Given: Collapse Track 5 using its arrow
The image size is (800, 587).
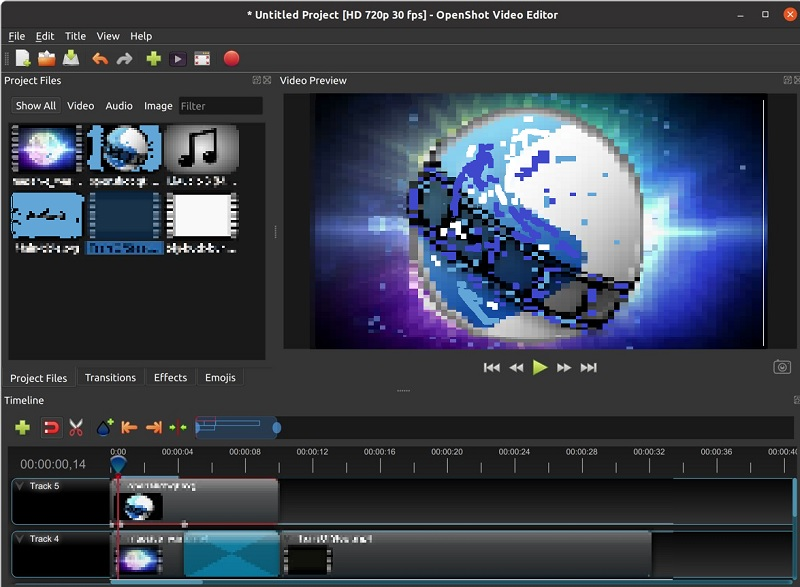Looking at the screenshot, I should pyautogui.click(x=20, y=486).
